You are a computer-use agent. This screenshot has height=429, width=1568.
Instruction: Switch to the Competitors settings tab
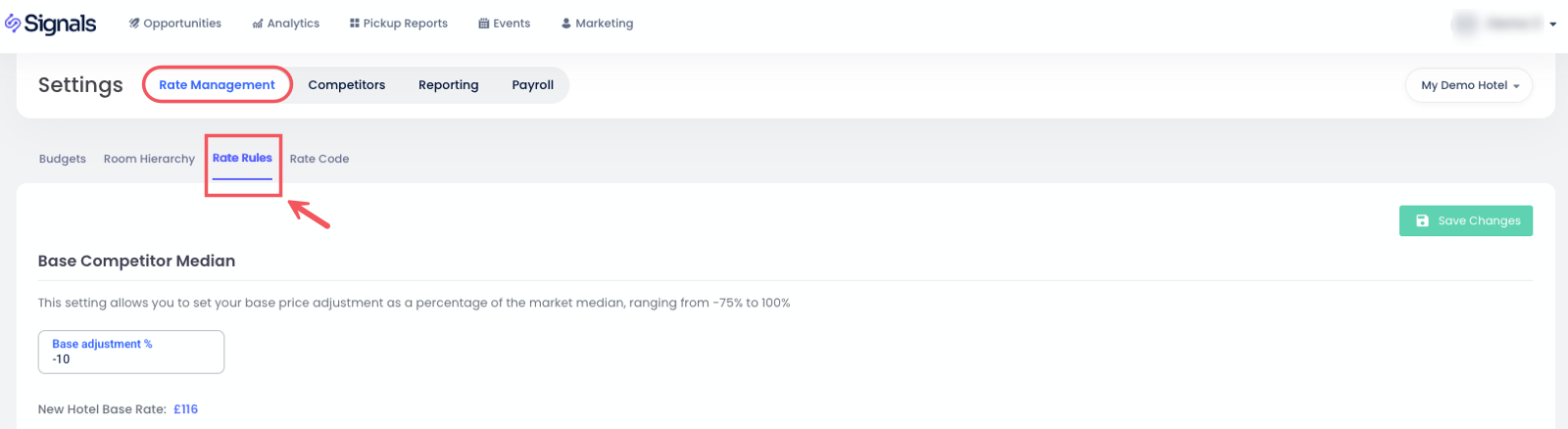(x=346, y=85)
